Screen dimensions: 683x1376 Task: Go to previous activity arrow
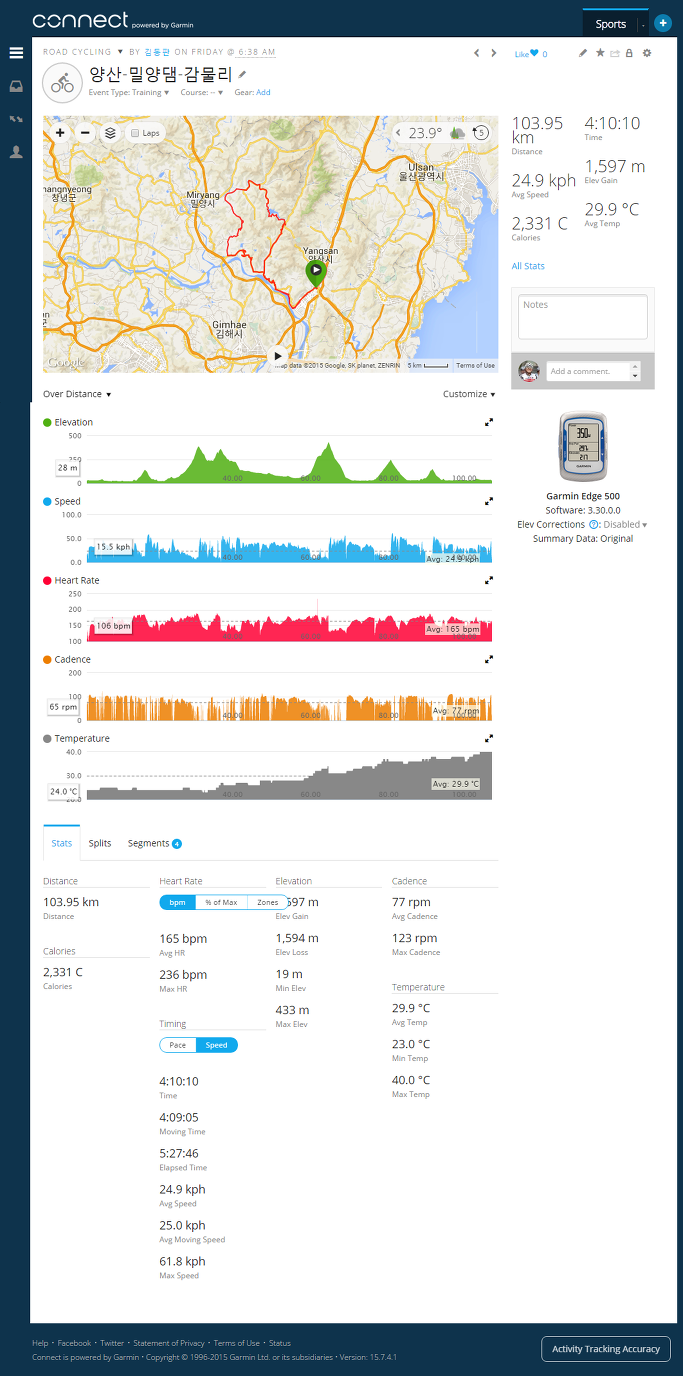click(x=477, y=53)
